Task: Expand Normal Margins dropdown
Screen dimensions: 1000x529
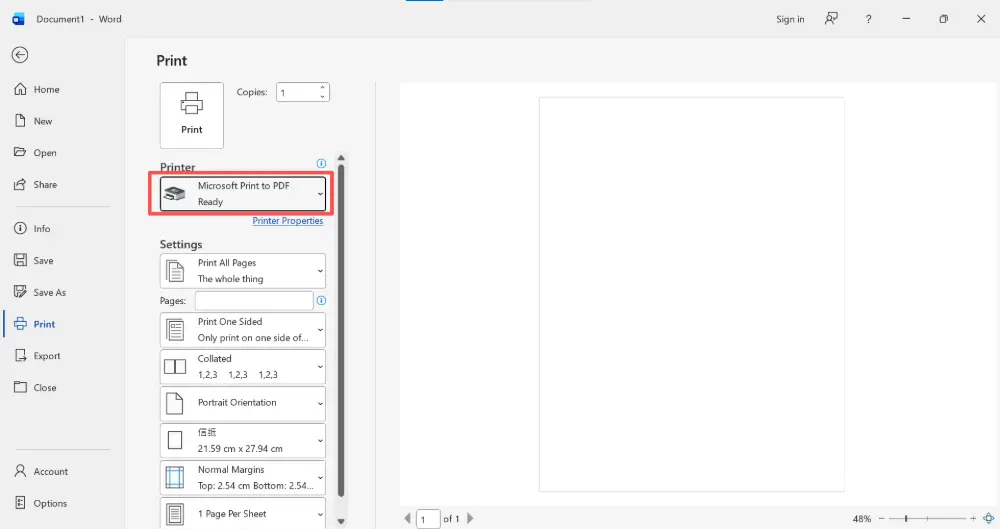Action: pyautogui.click(x=243, y=477)
